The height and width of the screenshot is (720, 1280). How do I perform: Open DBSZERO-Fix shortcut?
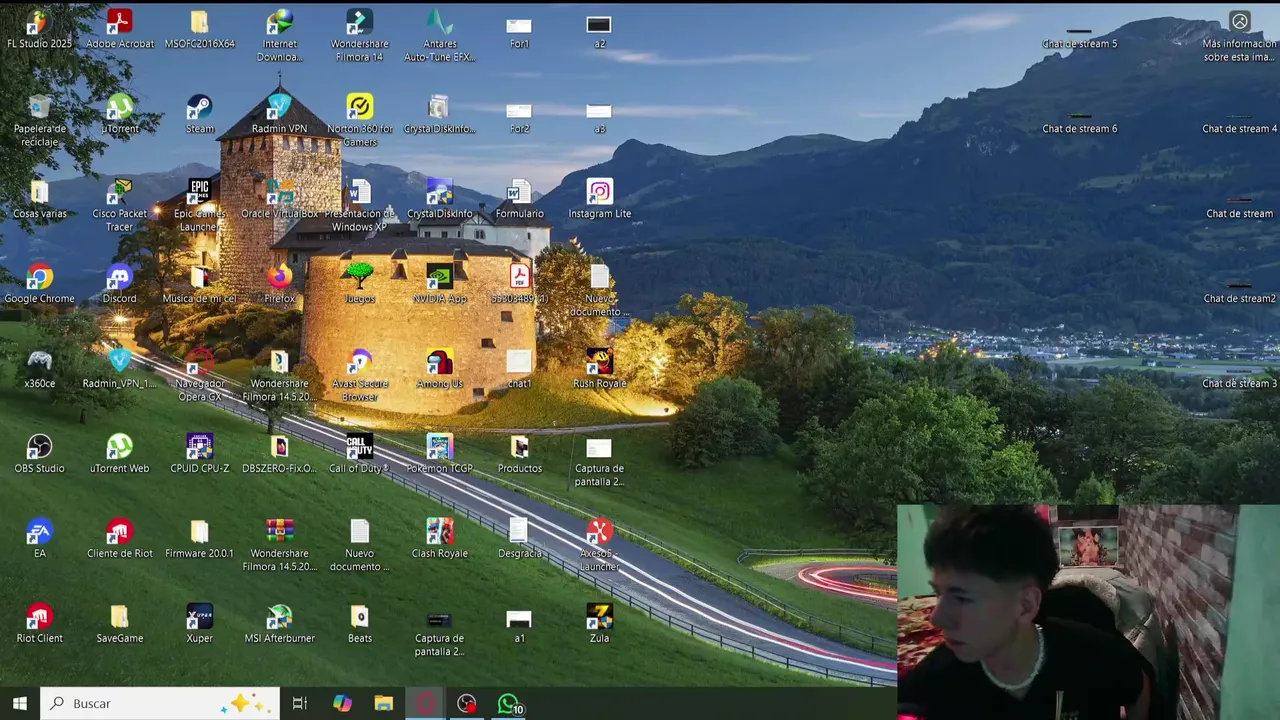[279, 447]
